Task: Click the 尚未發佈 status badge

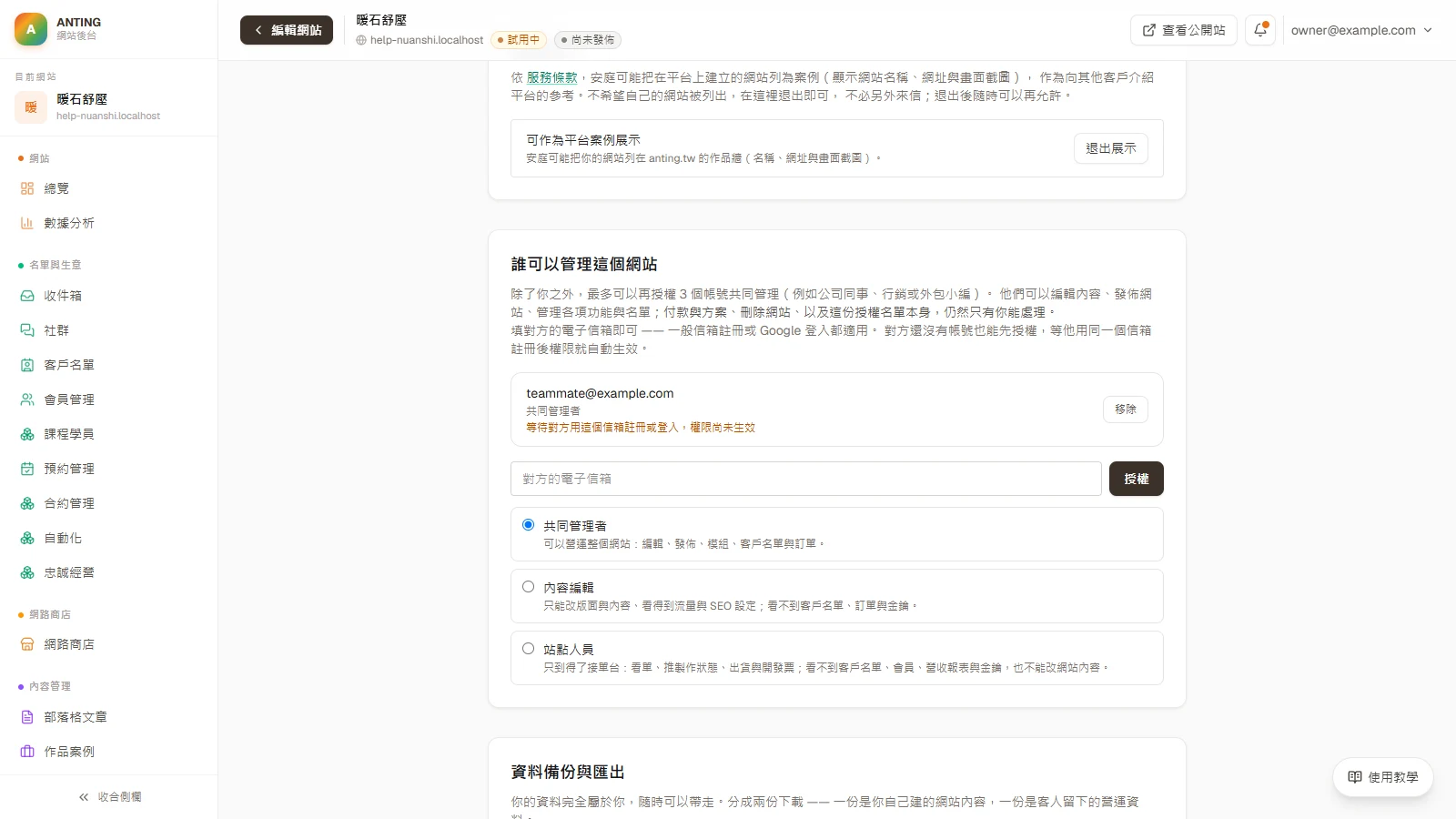Action: (x=588, y=40)
